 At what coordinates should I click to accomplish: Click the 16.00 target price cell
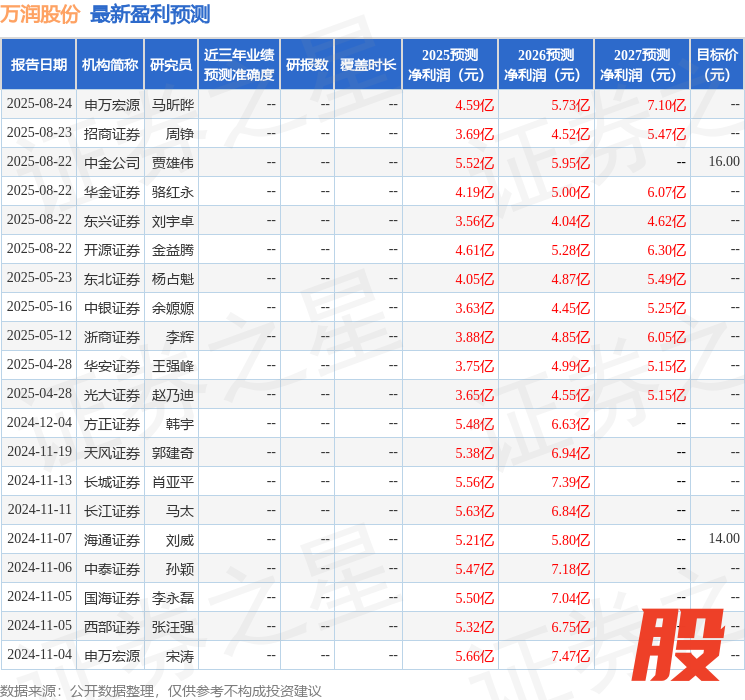723,162
